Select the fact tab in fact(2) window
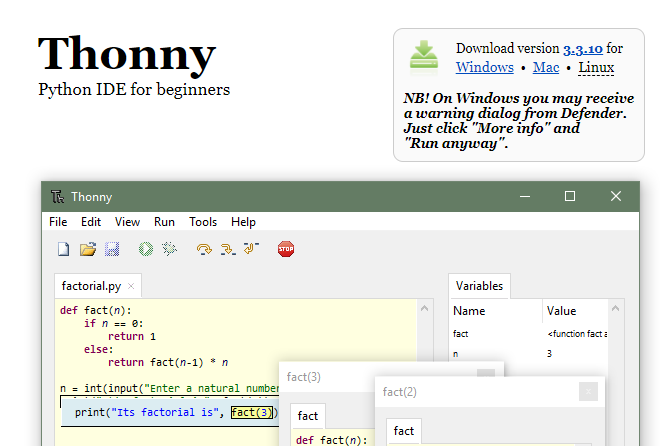This screenshot has width=665, height=446. pos(404,431)
